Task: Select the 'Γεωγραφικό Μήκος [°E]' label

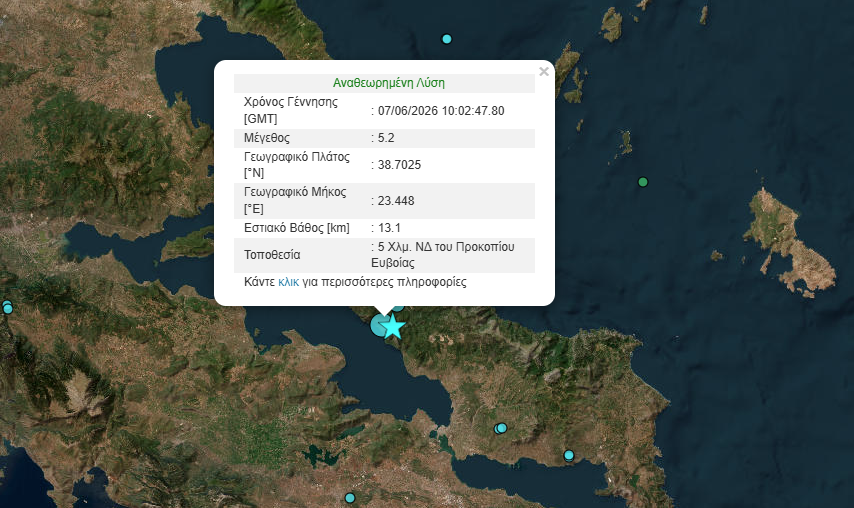Action: (295, 200)
